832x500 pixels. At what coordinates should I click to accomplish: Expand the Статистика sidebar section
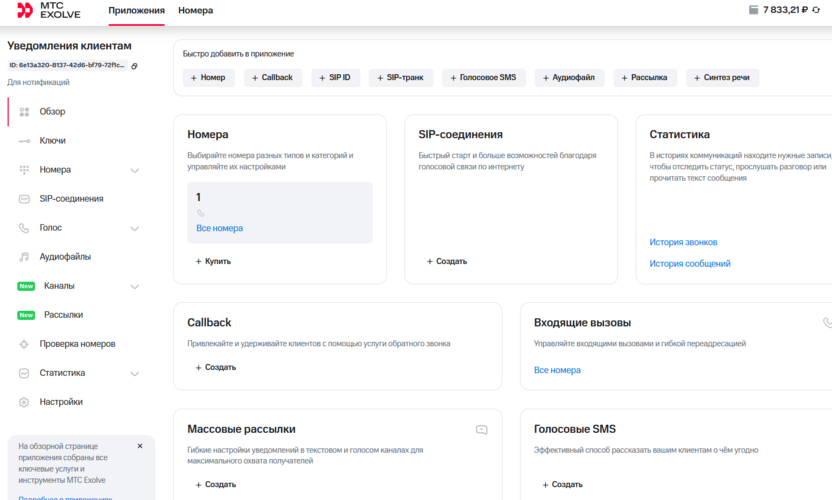click(135, 373)
